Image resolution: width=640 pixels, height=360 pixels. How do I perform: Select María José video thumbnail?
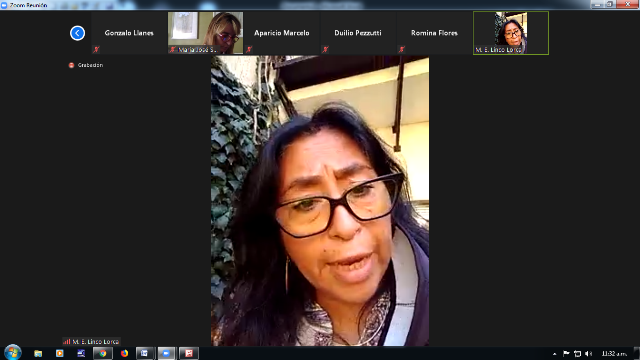205,33
